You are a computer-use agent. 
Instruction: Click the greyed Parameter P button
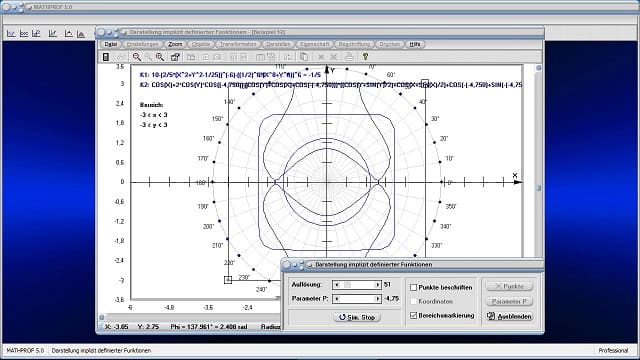coord(510,301)
